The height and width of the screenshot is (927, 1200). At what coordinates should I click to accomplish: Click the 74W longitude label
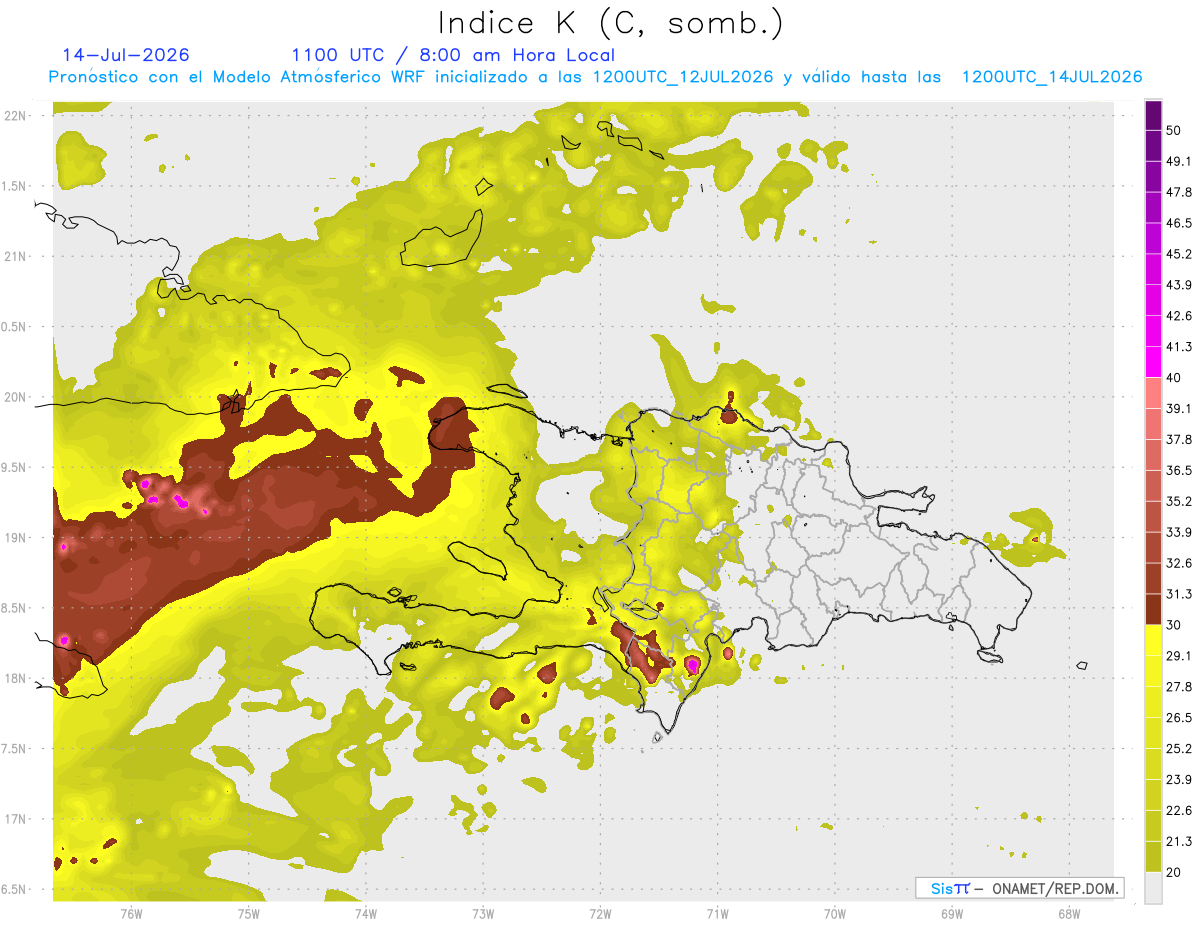(365, 914)
